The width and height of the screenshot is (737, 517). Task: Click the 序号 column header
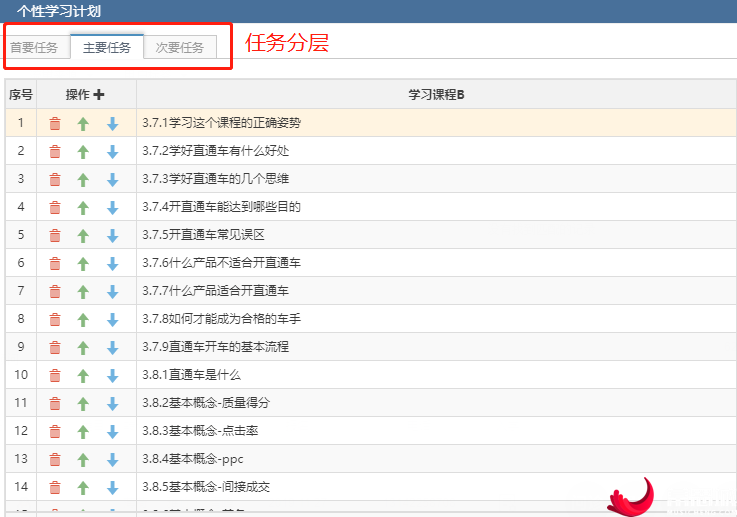21,94
